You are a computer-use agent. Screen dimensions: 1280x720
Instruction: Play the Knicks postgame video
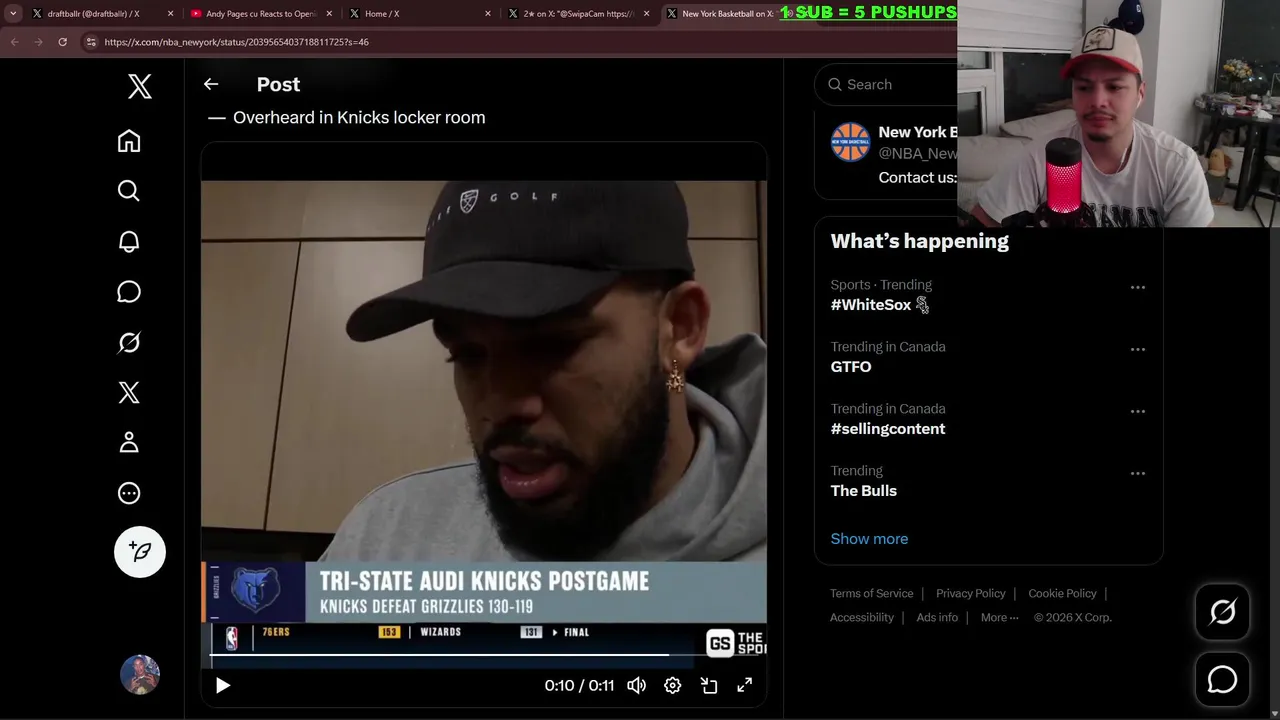[223, 685]
